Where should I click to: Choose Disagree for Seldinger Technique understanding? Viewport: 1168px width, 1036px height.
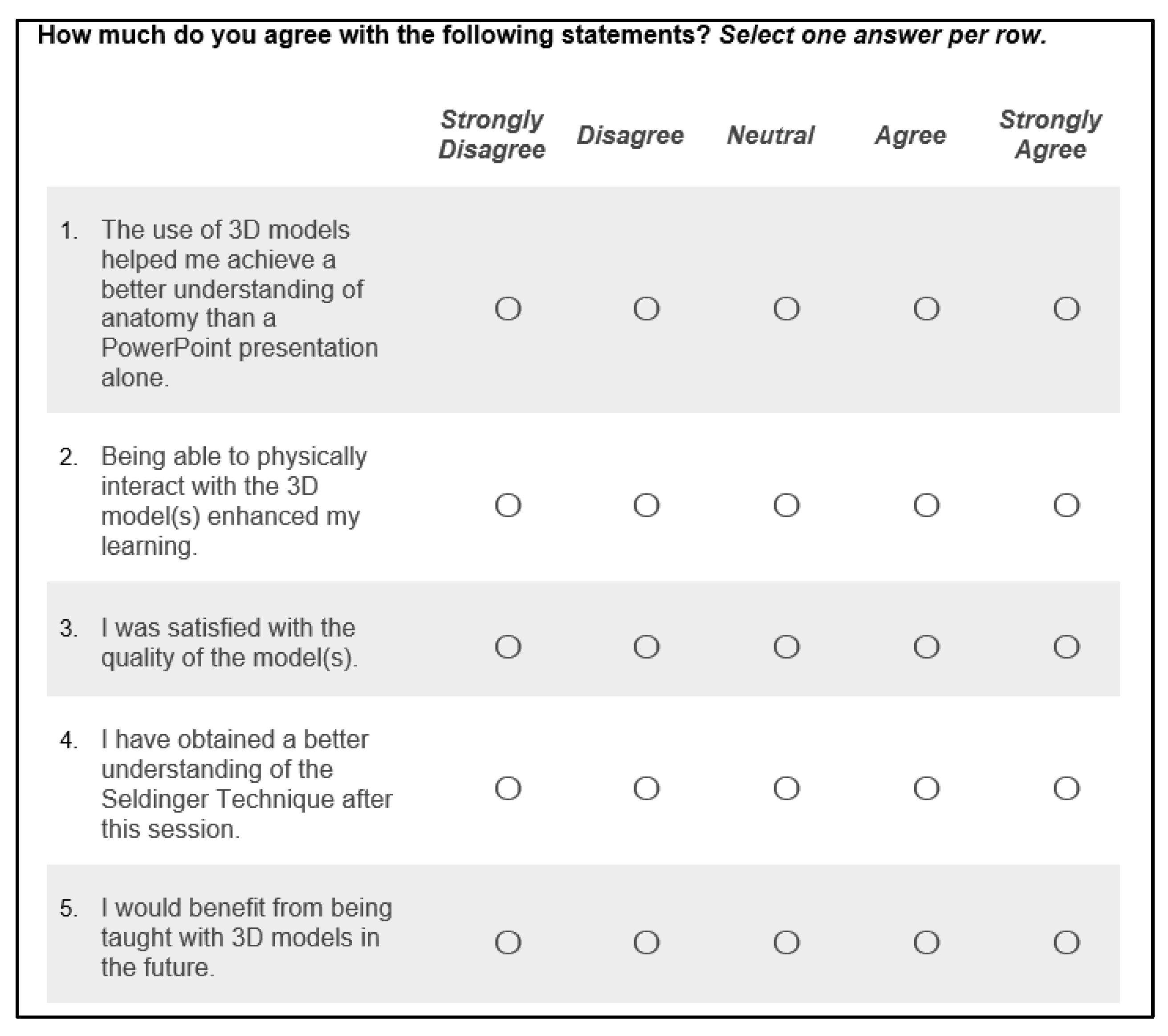click(646, 788)
